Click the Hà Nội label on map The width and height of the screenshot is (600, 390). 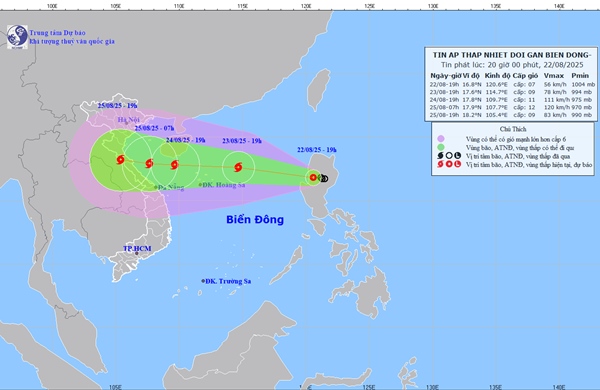(128, 120)
